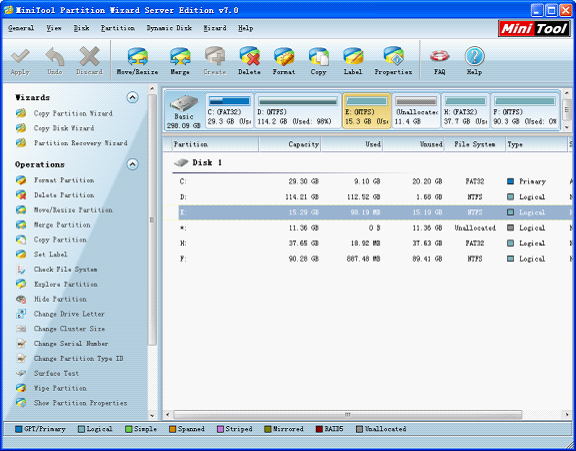Sort by the Used column header
Viewport: 576px width, 451px height.
pyautogui.click(x=352, y=144)
